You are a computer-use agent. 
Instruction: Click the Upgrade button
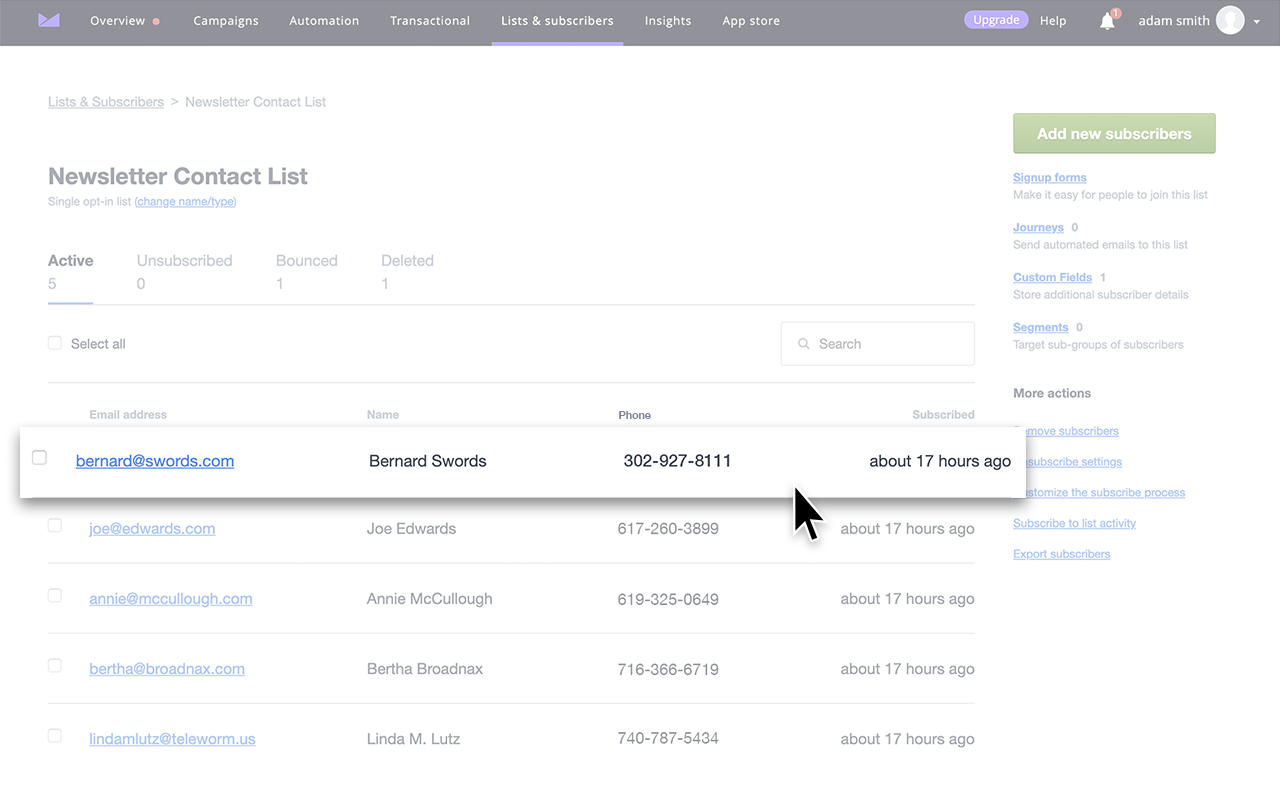pyautogui.click(x=996, y=20)
